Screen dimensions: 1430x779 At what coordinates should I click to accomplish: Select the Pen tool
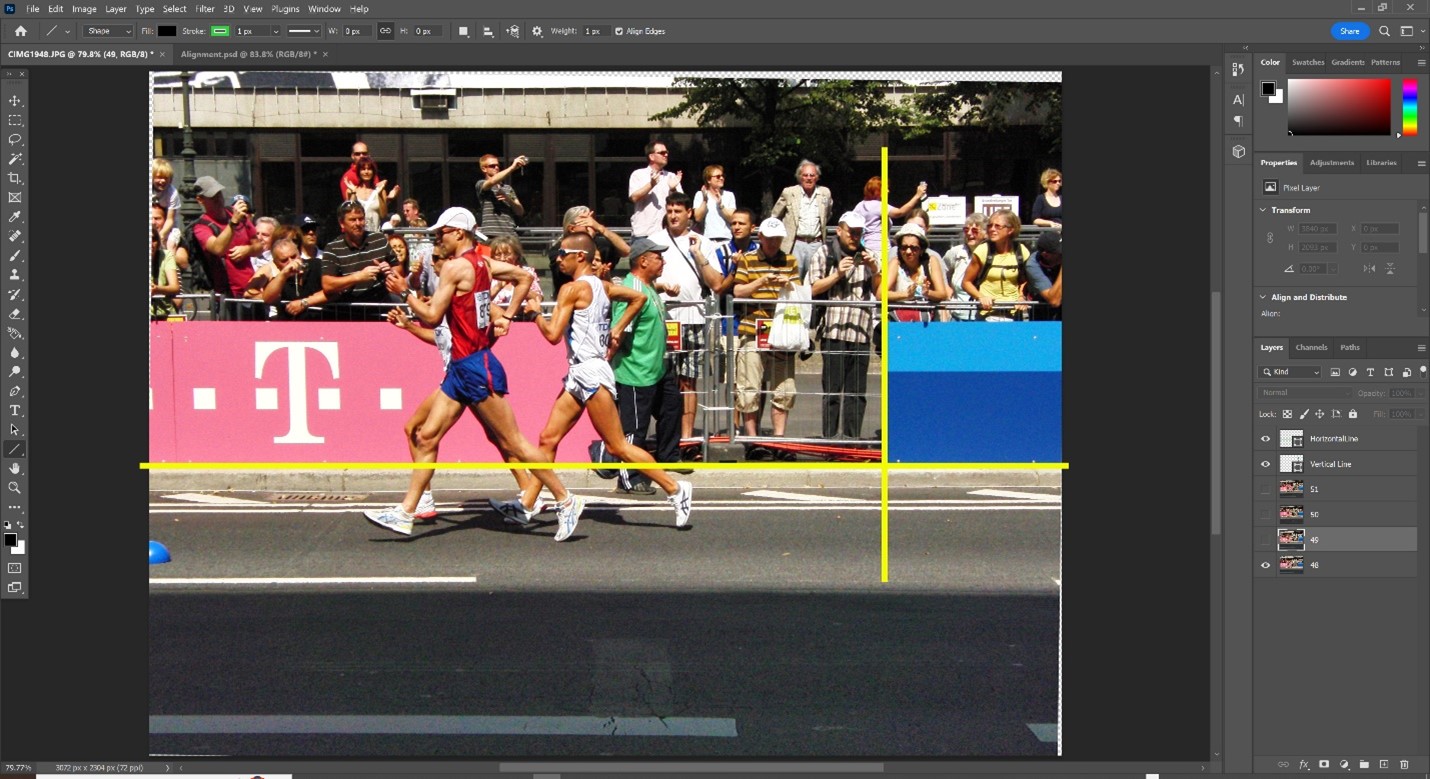click(15, 391)
